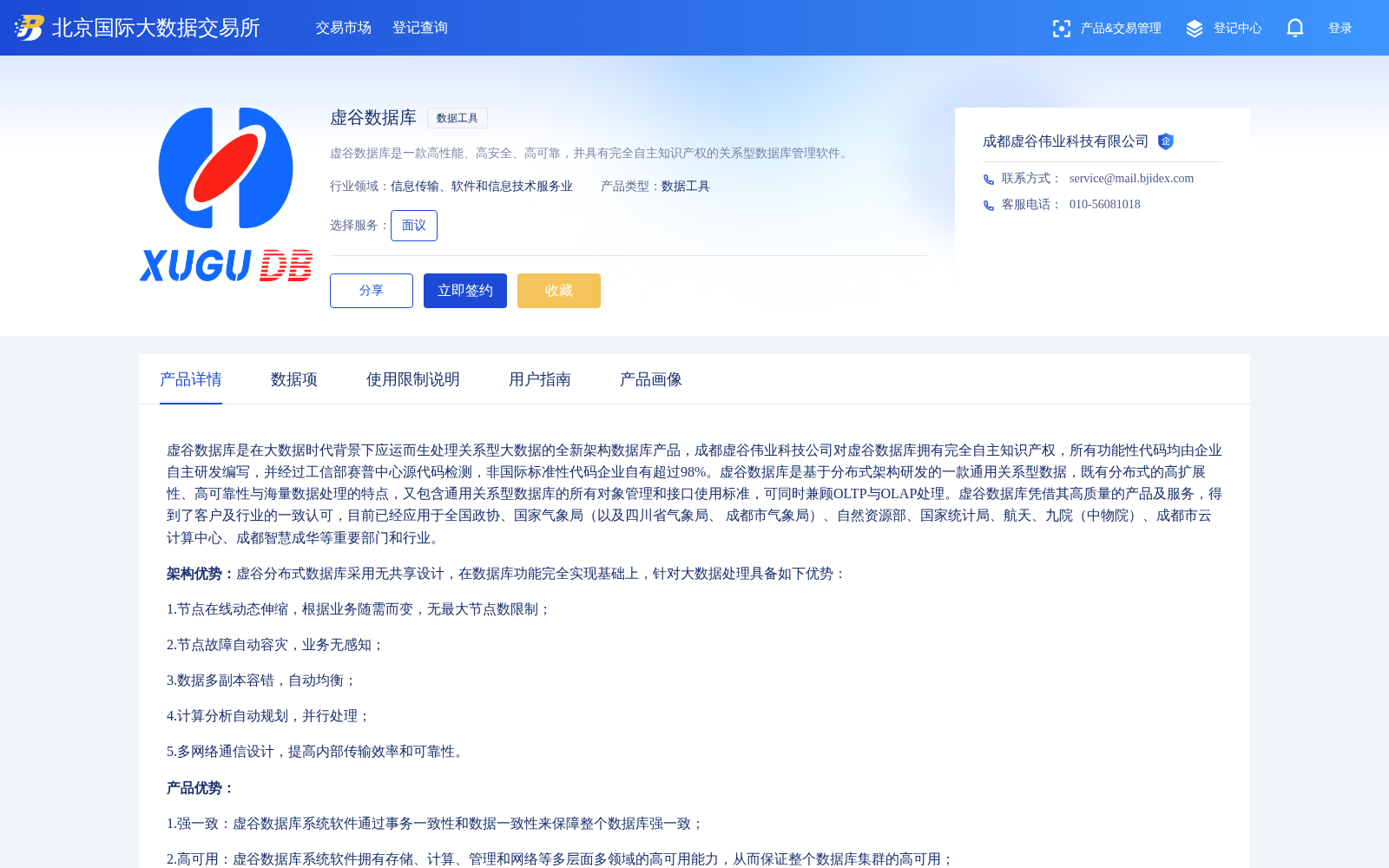The width and height of the screenshot is (1389, 868).
Task: Switch to the 使用限制说明 tab
Action: pyautogui.click(x=413, y=379)
